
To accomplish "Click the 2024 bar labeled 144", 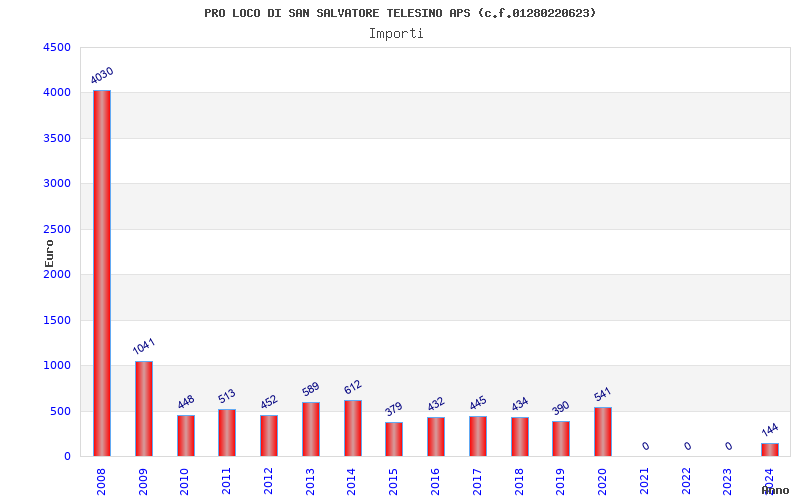I will pyautogui.click(x=770, y=449).
